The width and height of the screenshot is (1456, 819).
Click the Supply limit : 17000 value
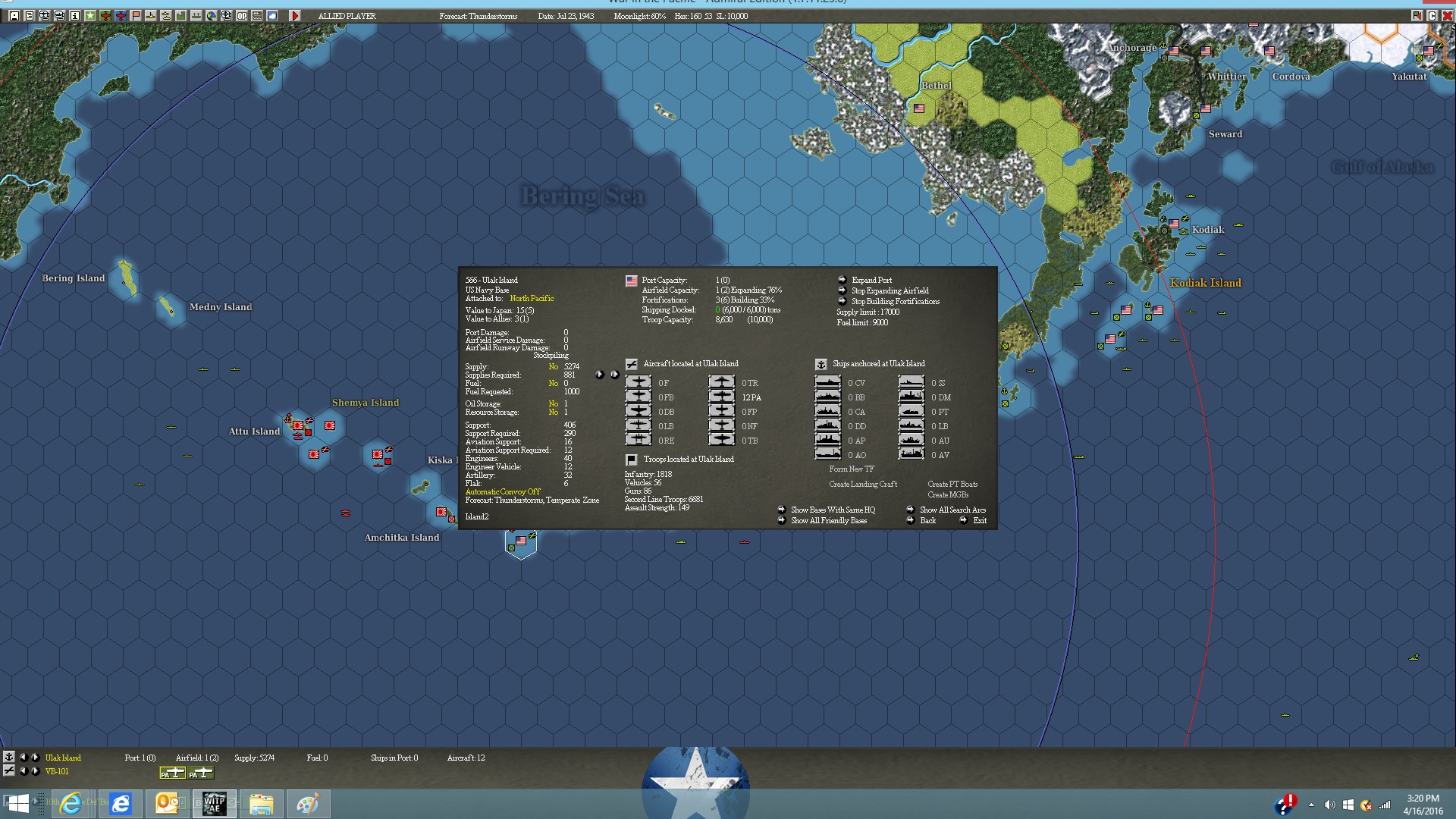[x=868, y=312]
